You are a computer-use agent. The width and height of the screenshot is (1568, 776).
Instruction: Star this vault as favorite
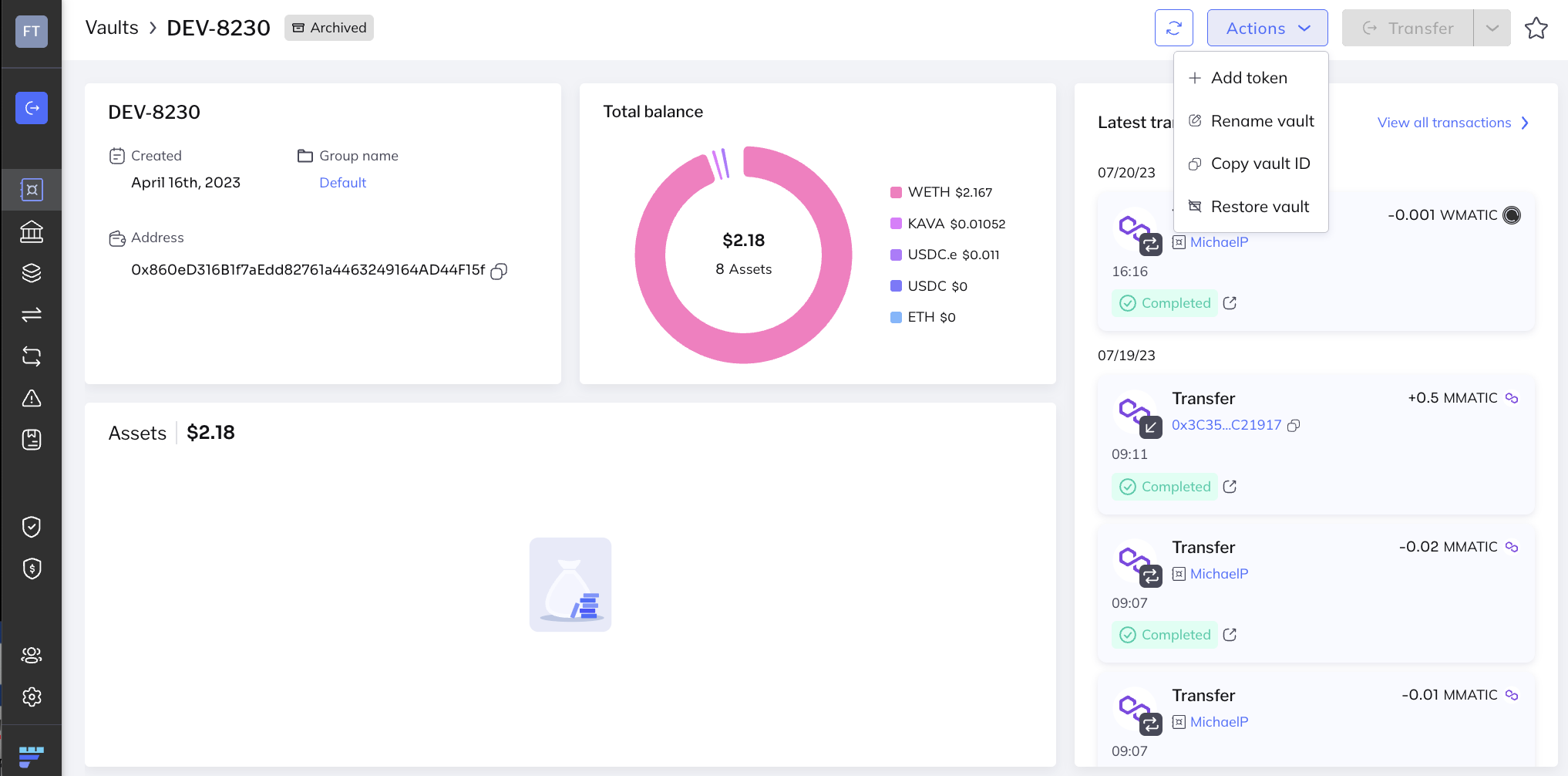[x=1536, y=29]
